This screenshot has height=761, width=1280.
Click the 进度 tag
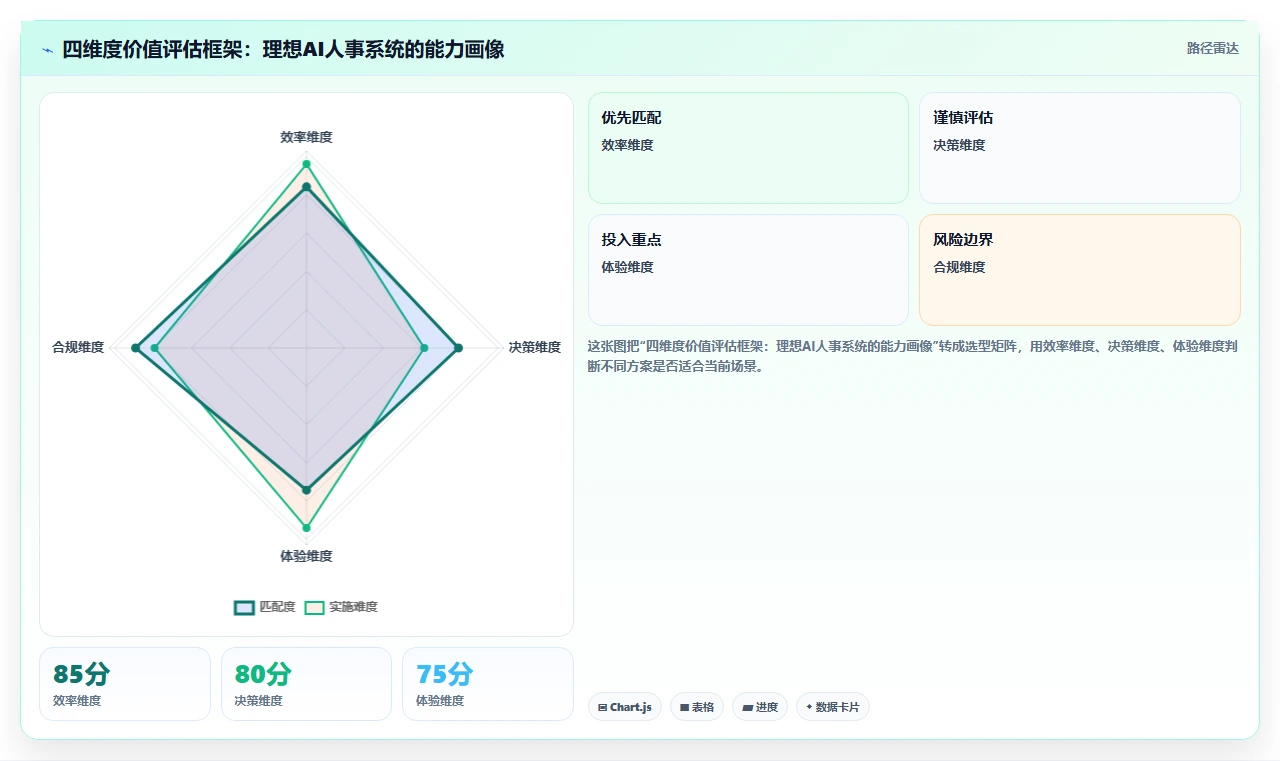(x=760, y=707)
